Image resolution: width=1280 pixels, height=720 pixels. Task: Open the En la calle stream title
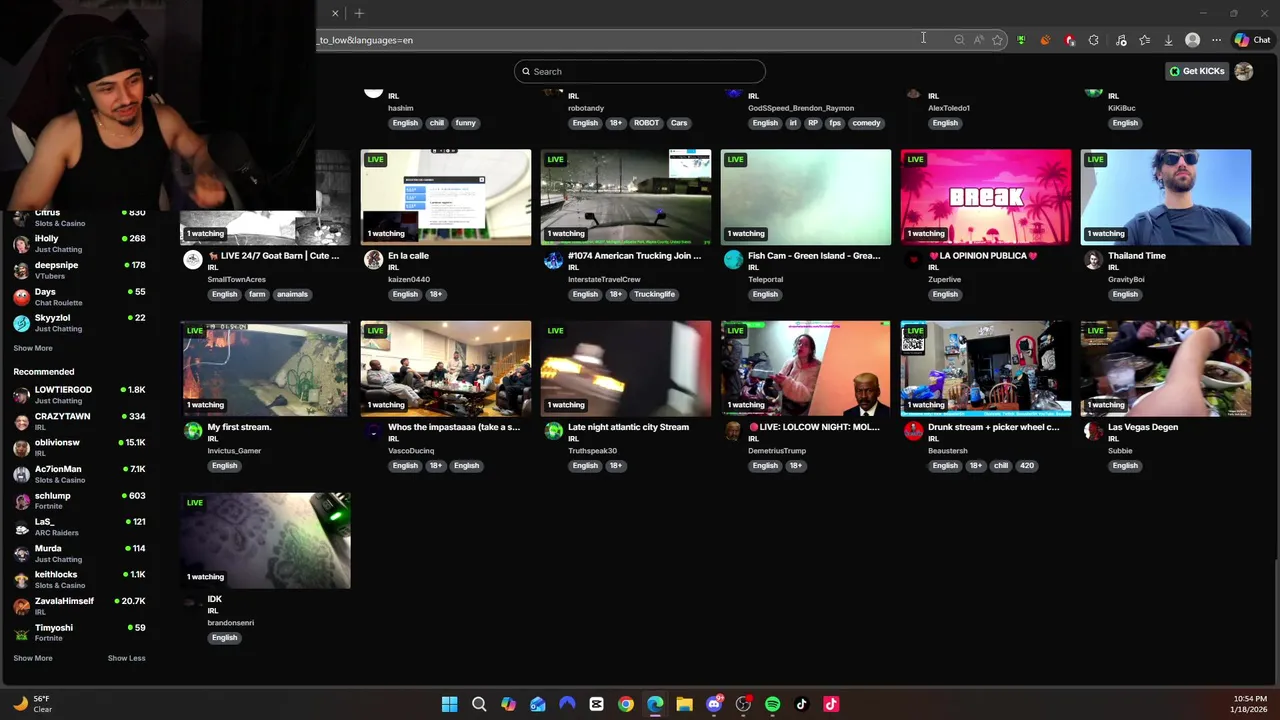pos(408,256)
